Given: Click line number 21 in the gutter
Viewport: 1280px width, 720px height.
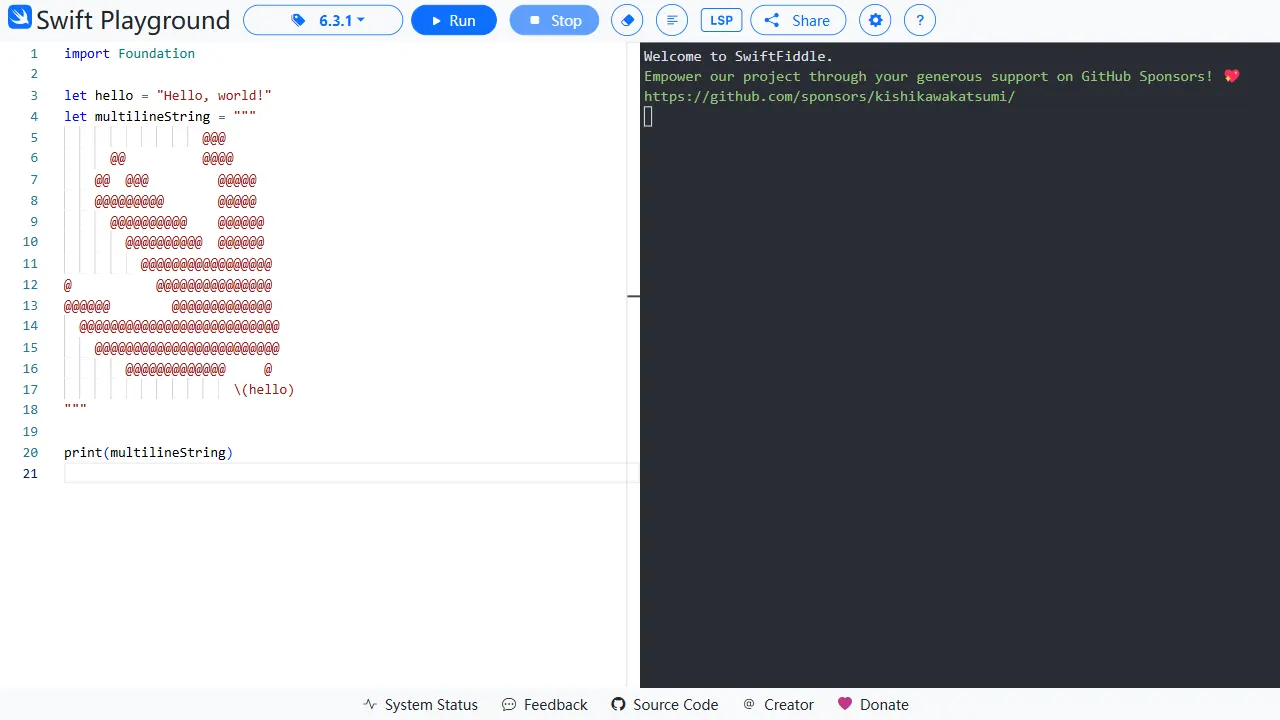Looking at the screenshot, I should tap(30, 473).
